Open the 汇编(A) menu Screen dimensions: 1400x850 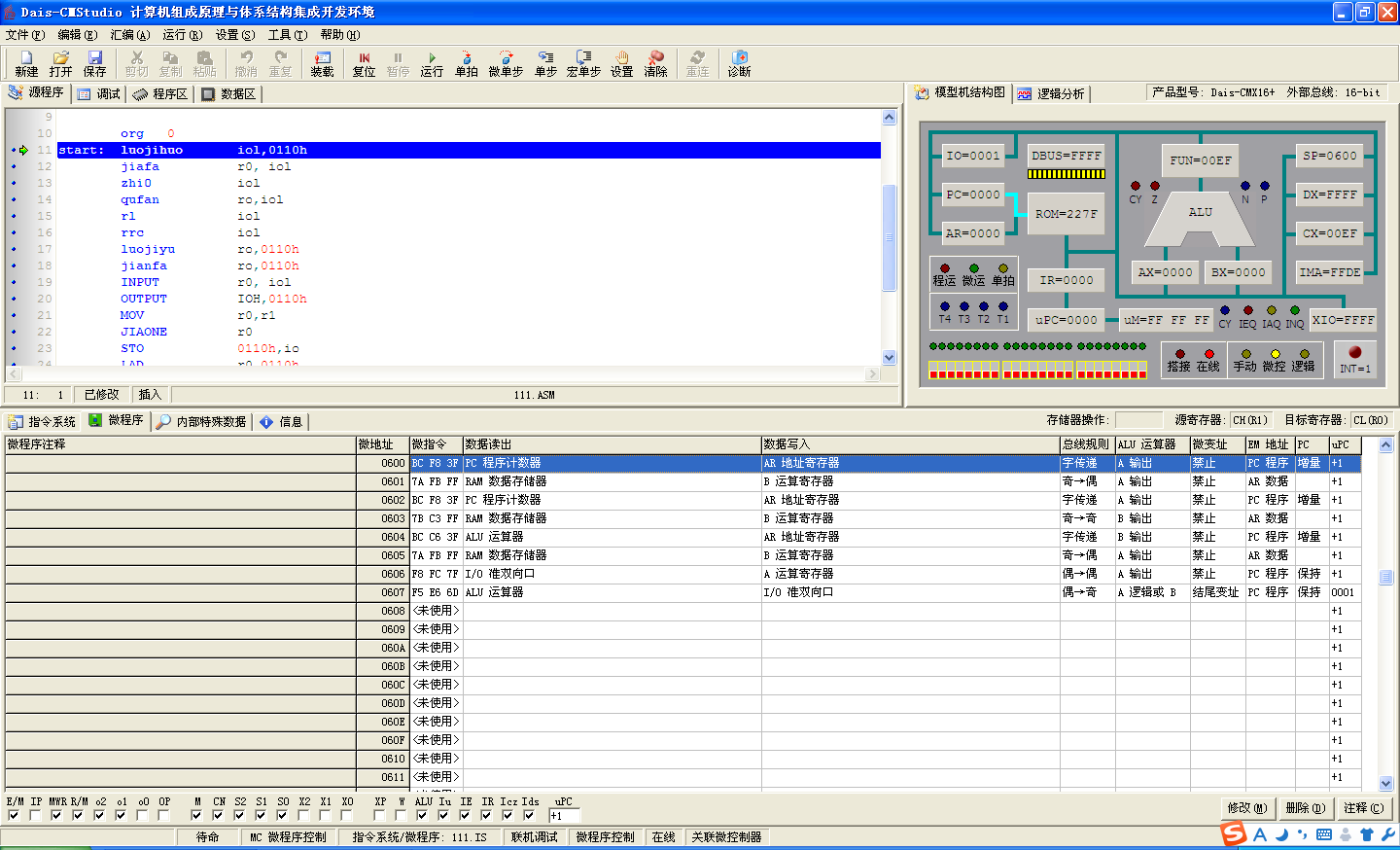tap(129, 35)
